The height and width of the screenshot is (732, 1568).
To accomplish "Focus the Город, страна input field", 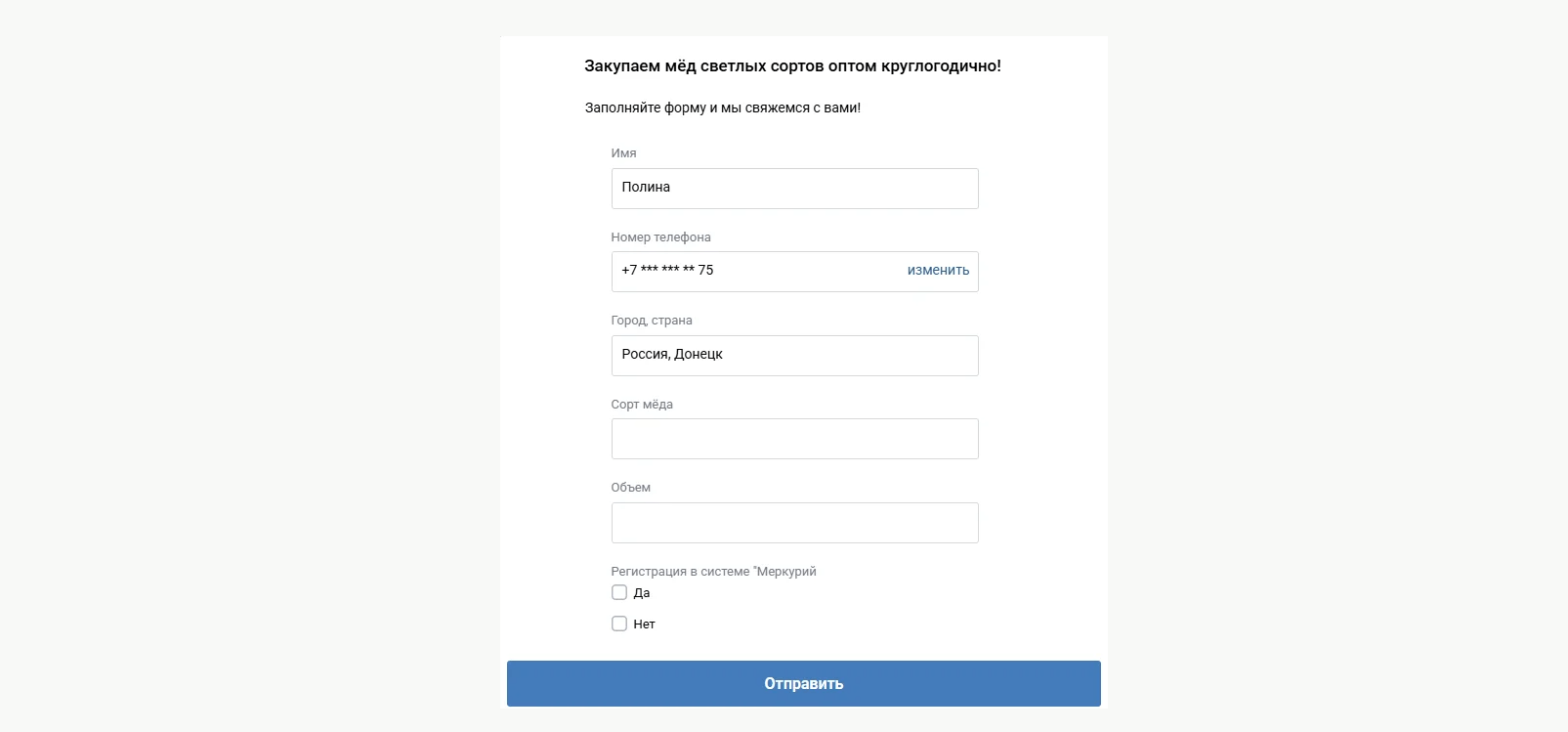I will (x=793, y=356).
